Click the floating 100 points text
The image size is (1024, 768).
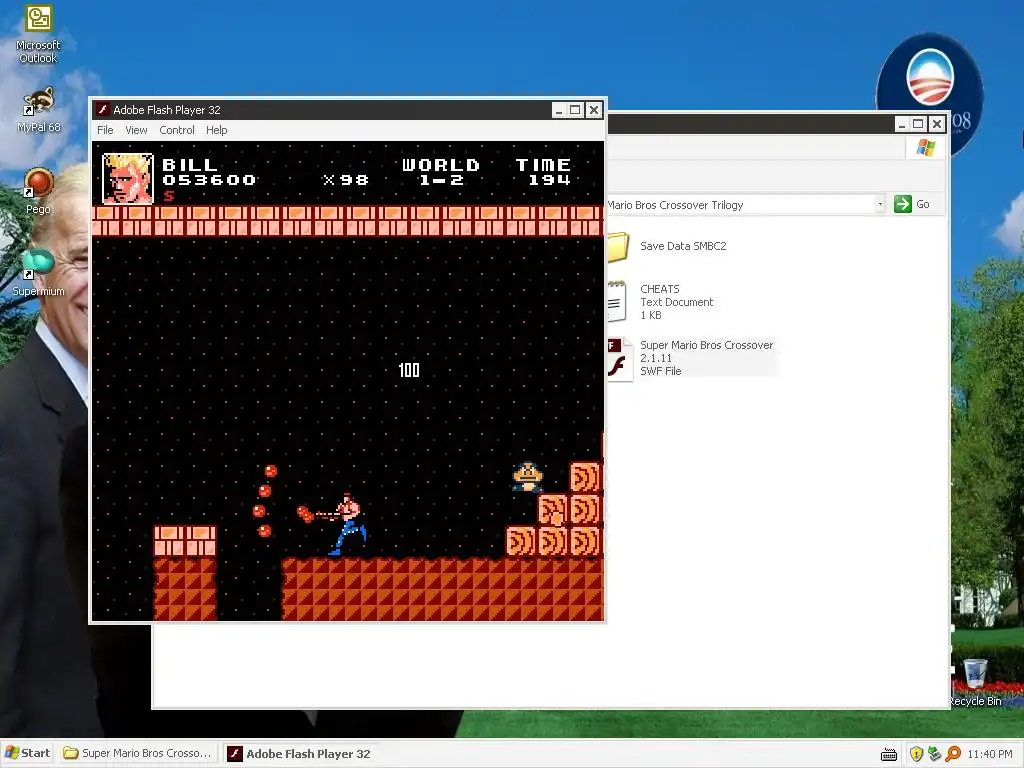click(409, 370)
